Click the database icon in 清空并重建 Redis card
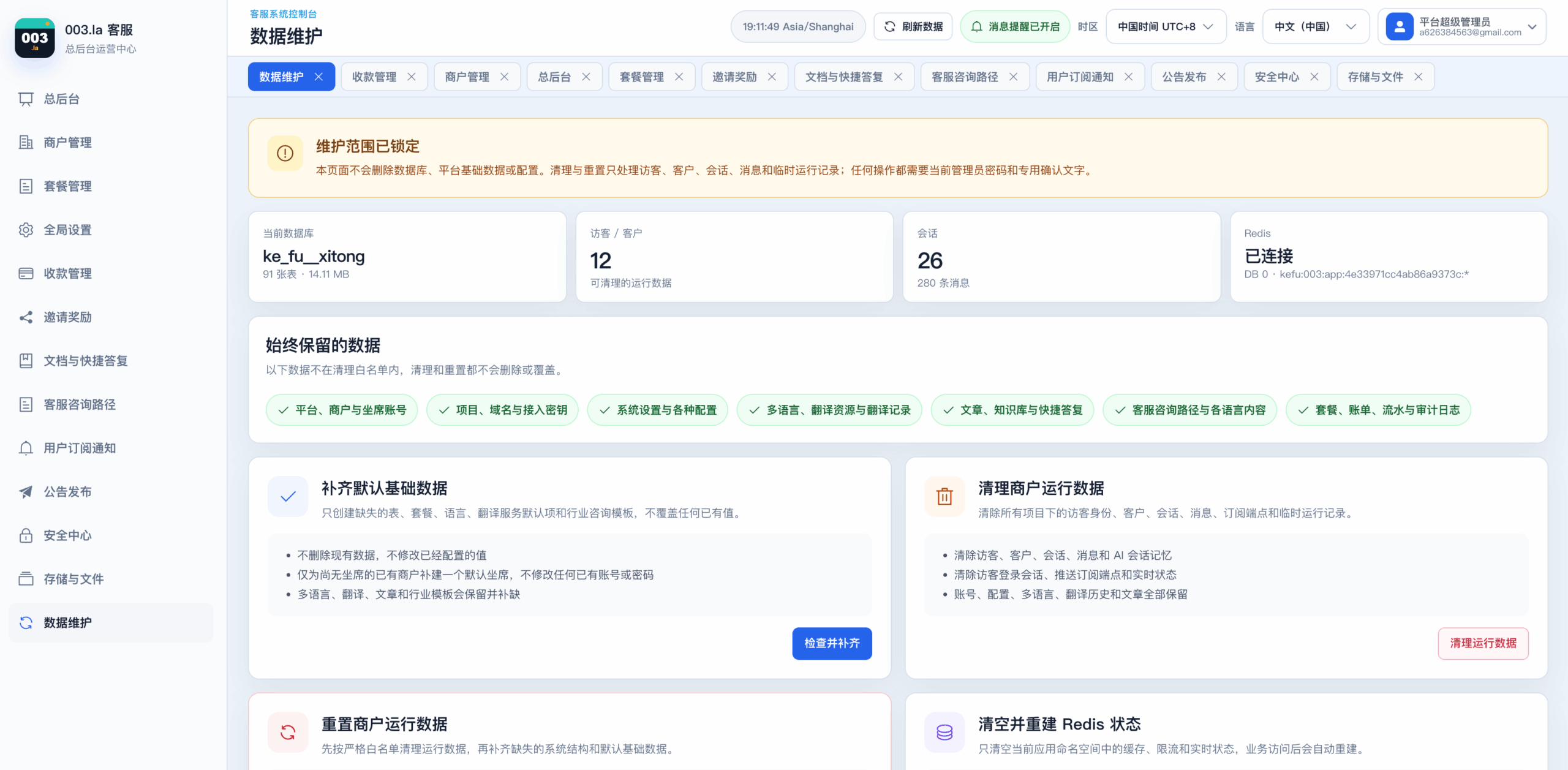 coord(944,732)
